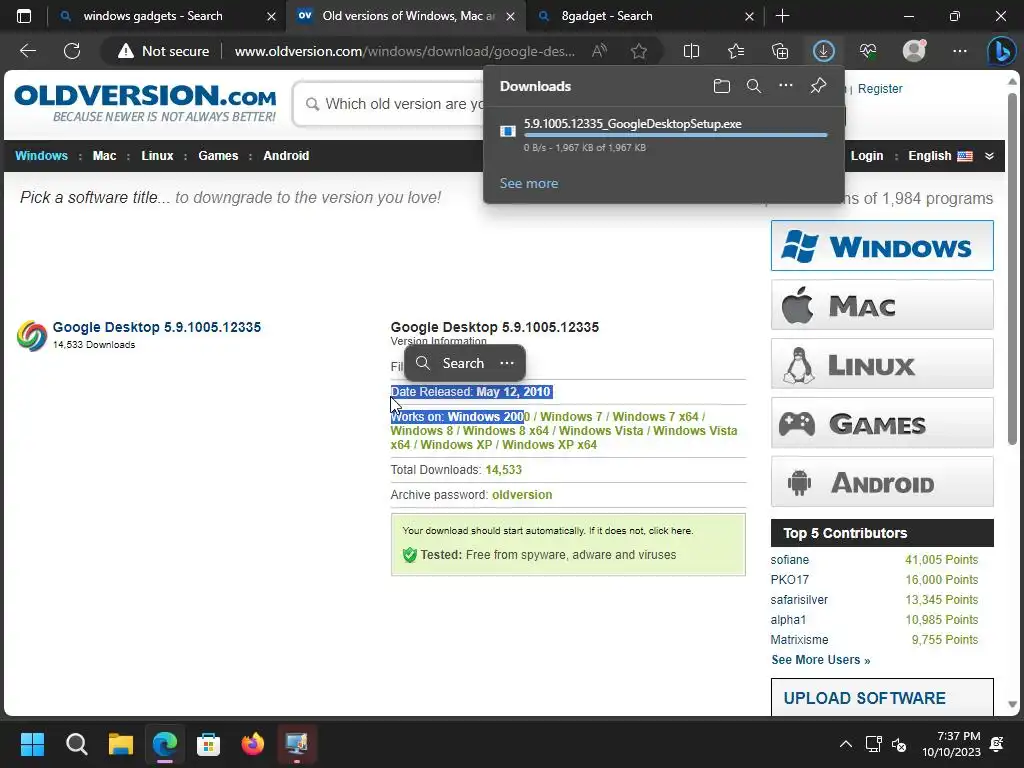Search downloads with magnifier icon

[x=754, y=86]
